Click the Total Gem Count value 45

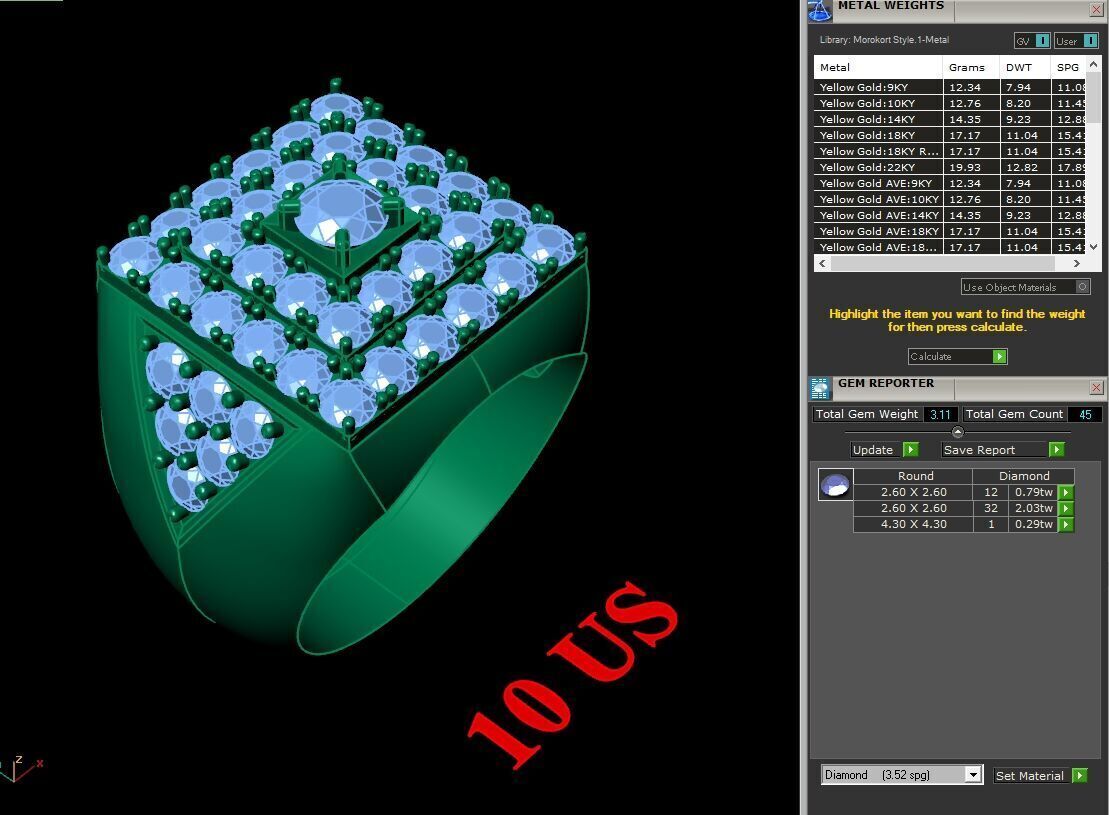pos(1085,415)
